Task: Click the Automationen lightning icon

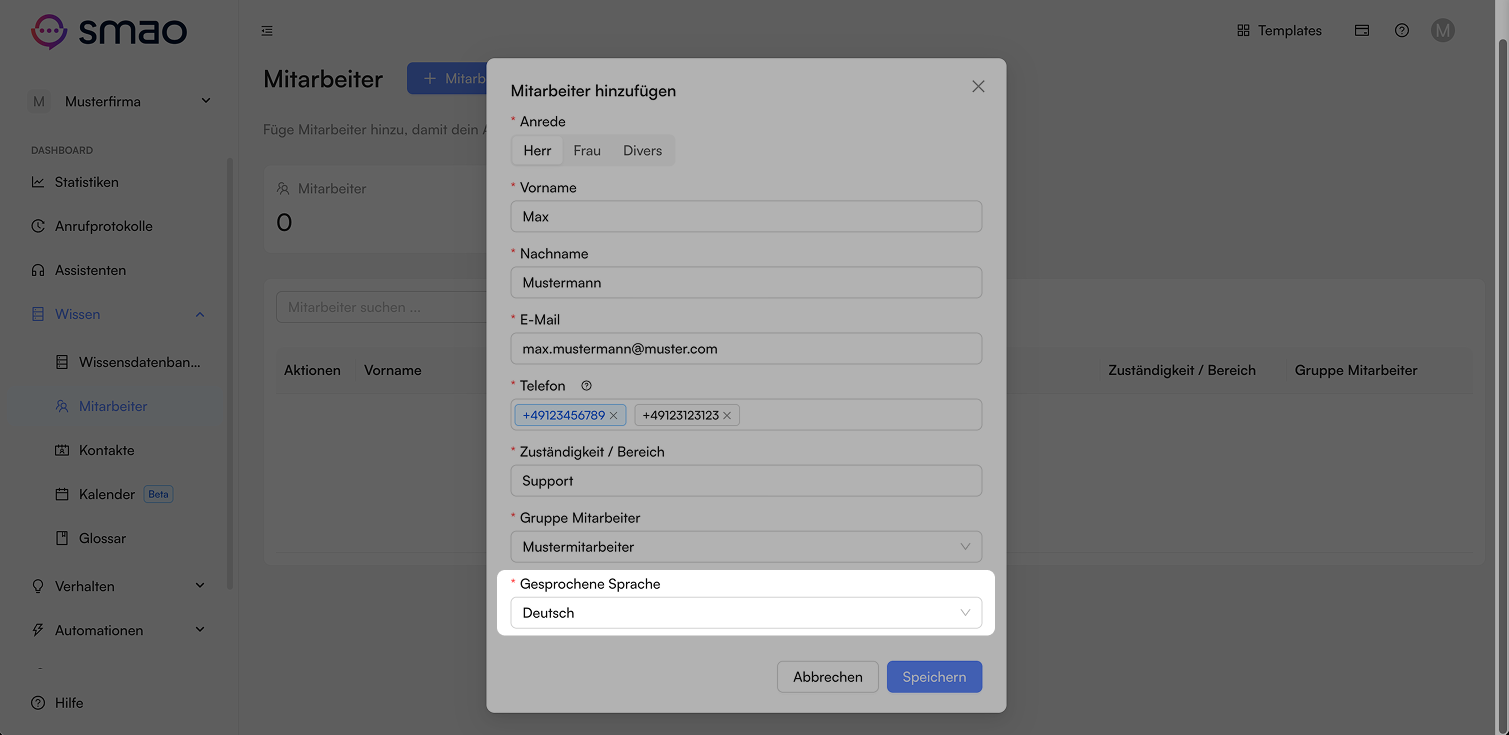Action: coord(38,630)
